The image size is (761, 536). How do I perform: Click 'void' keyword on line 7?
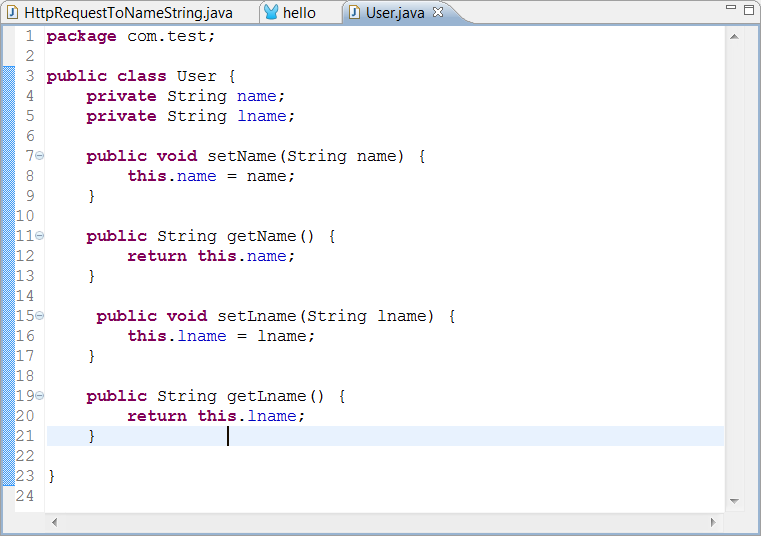(x=177, y=156)
